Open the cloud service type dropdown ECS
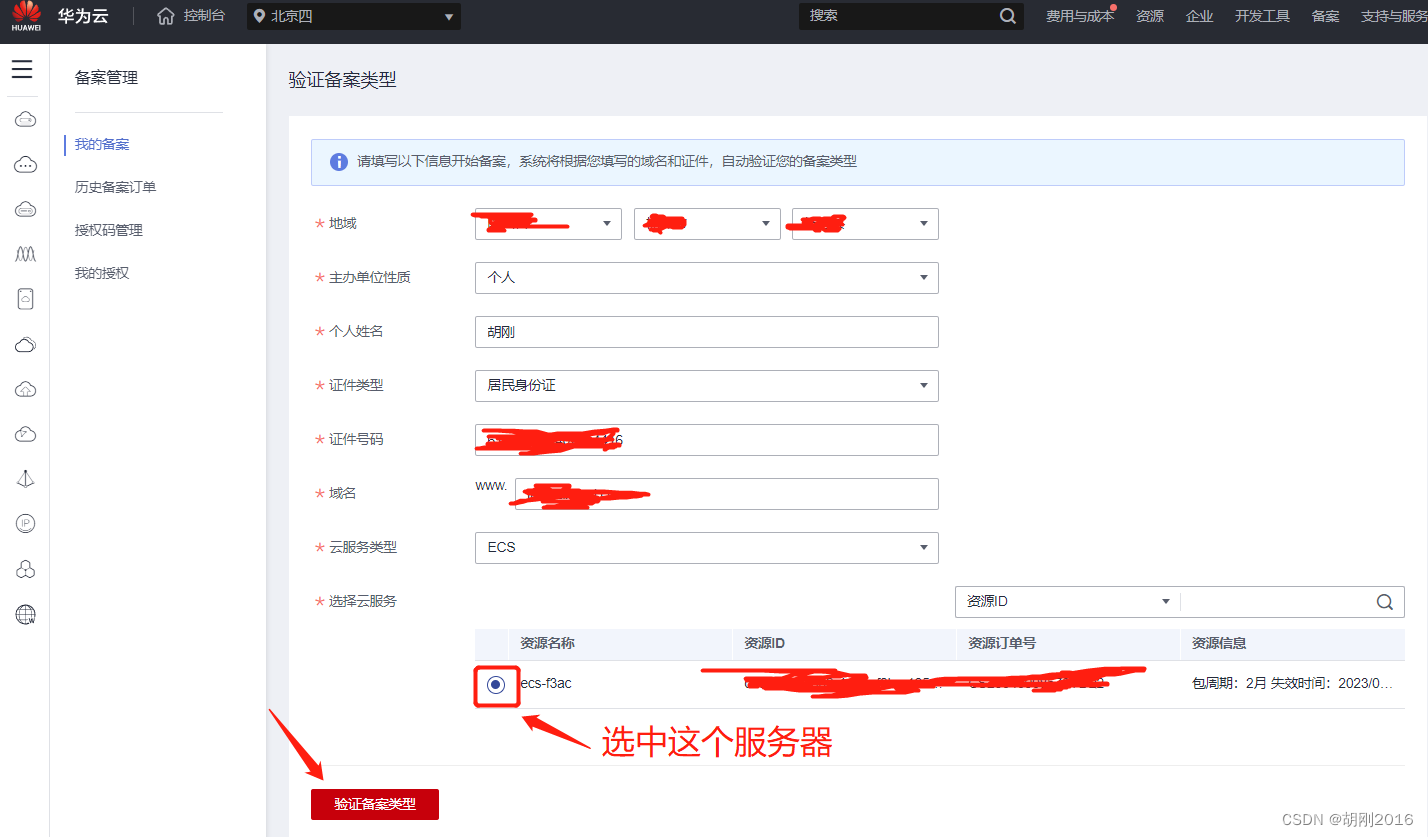The height and width of the screenshot is (837, 1428). tap(707, 548)
